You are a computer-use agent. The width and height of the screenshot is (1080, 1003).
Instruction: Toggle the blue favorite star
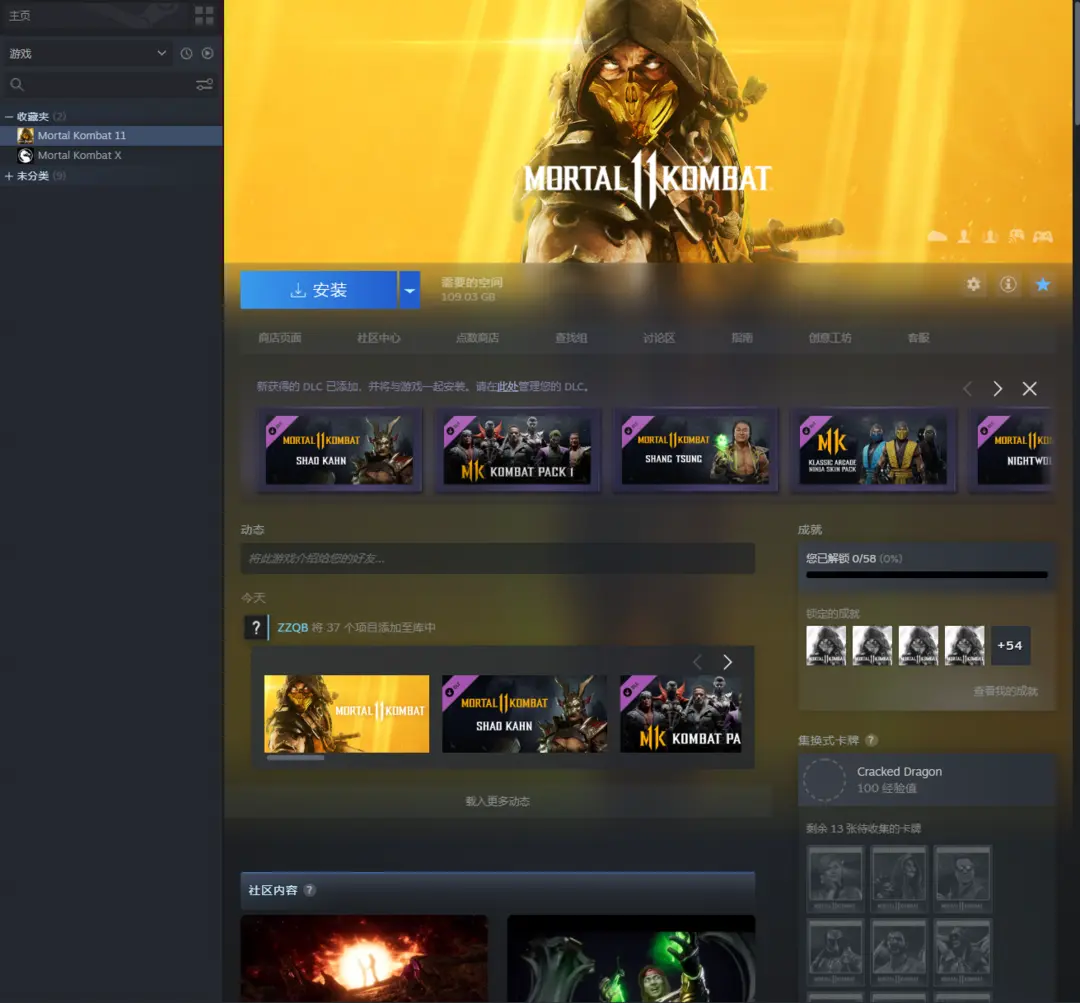point(1043,285)
